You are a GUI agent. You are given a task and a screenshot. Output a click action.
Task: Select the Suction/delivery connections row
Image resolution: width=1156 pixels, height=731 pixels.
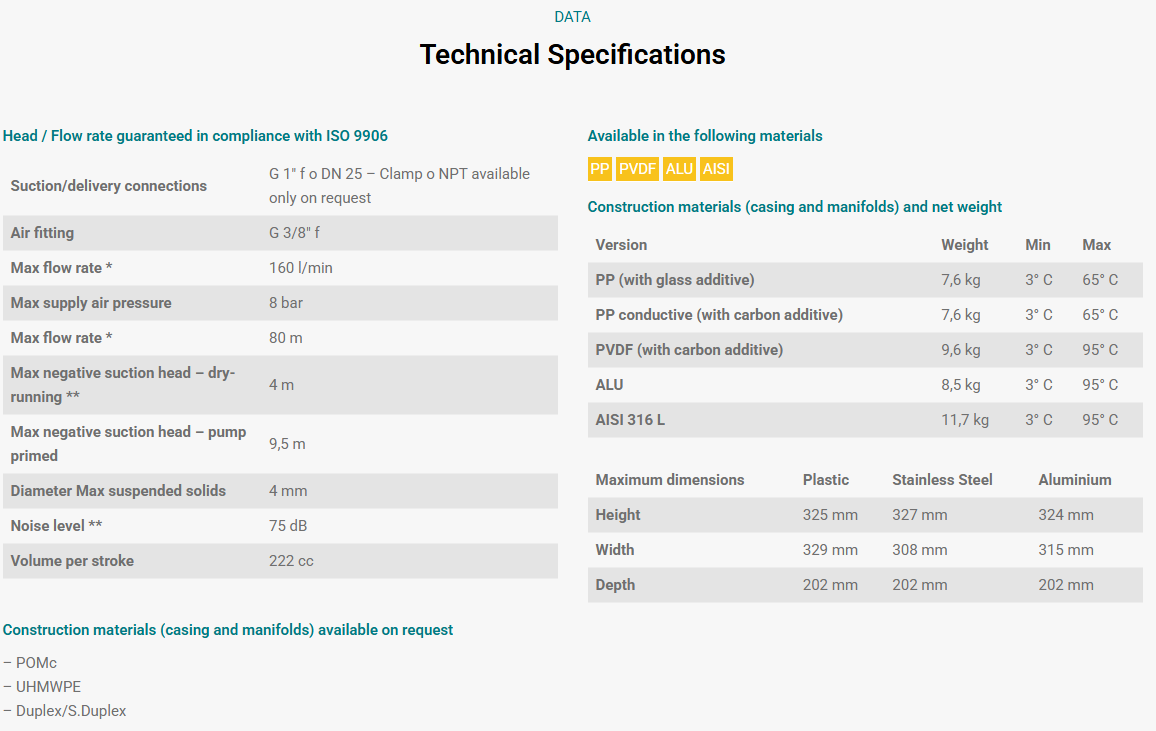[x=280, y=186]
